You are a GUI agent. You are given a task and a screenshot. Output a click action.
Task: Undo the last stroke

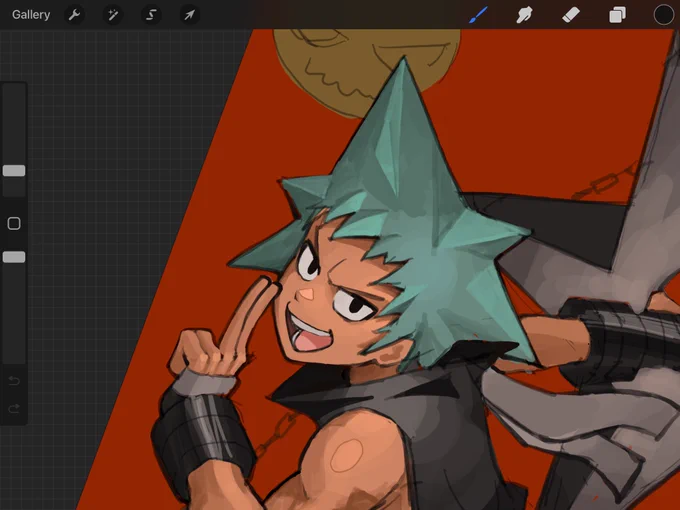pos(14,381)
